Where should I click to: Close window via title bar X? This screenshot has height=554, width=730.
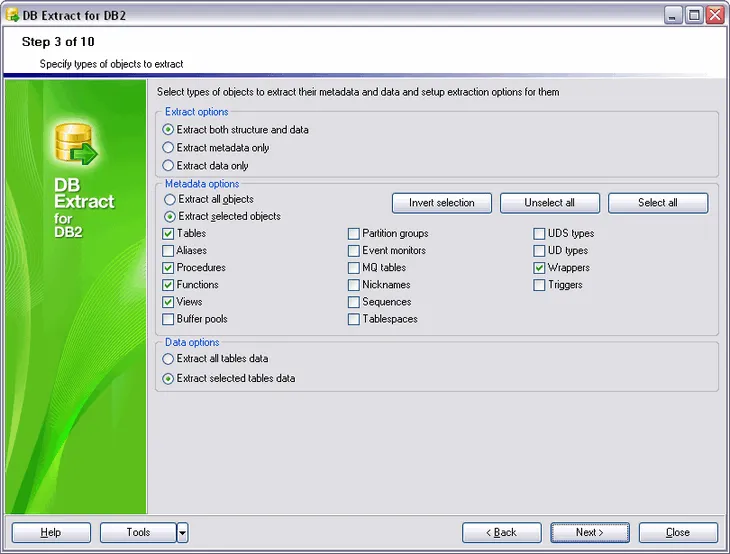(x=715, y=16)
